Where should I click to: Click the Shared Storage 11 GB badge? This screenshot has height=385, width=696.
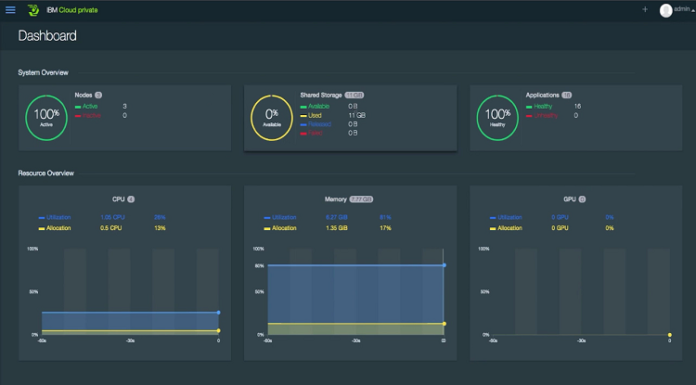click(x=354, y=95)
